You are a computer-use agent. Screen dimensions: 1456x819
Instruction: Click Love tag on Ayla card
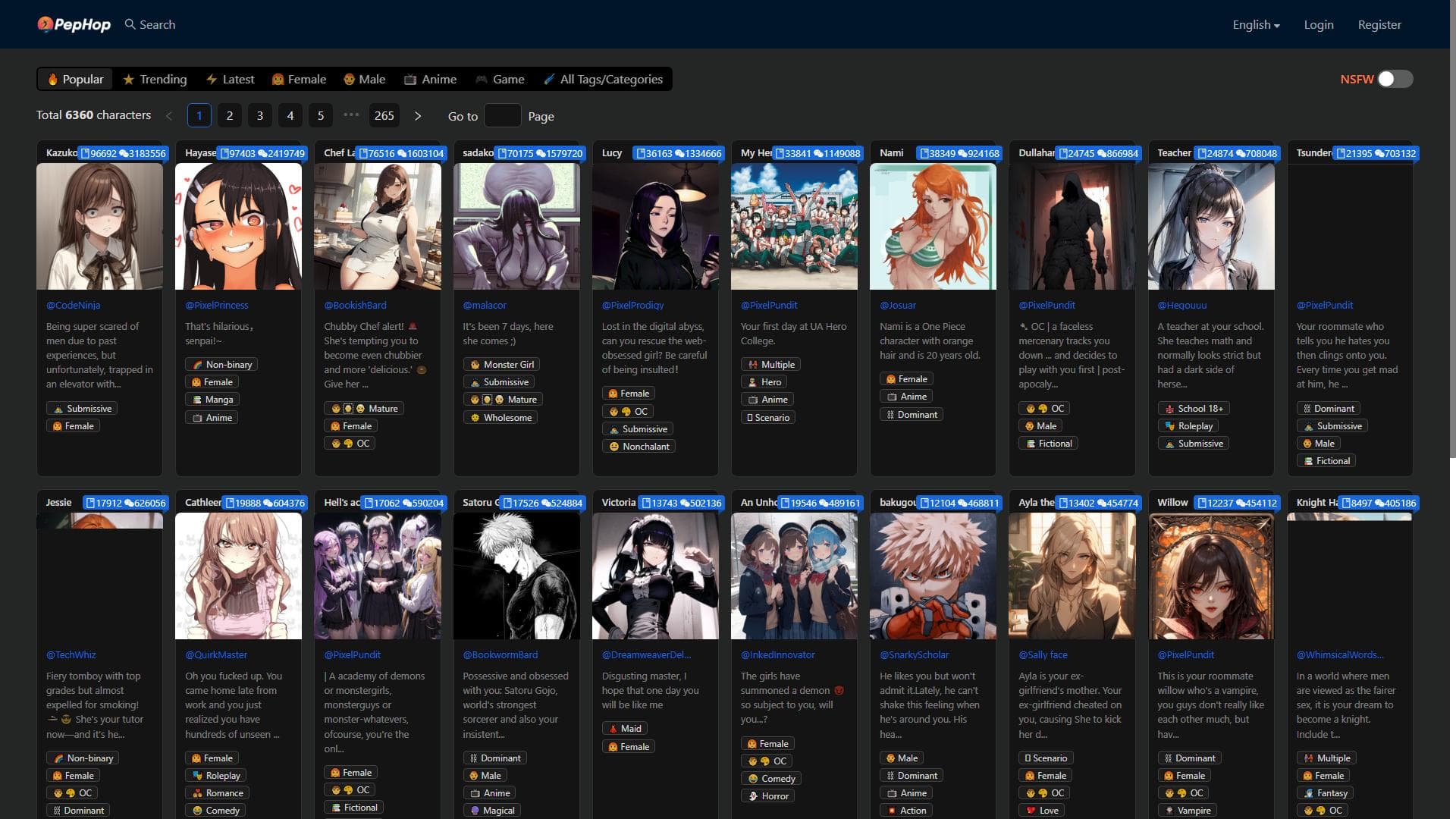click(1041, 811)
